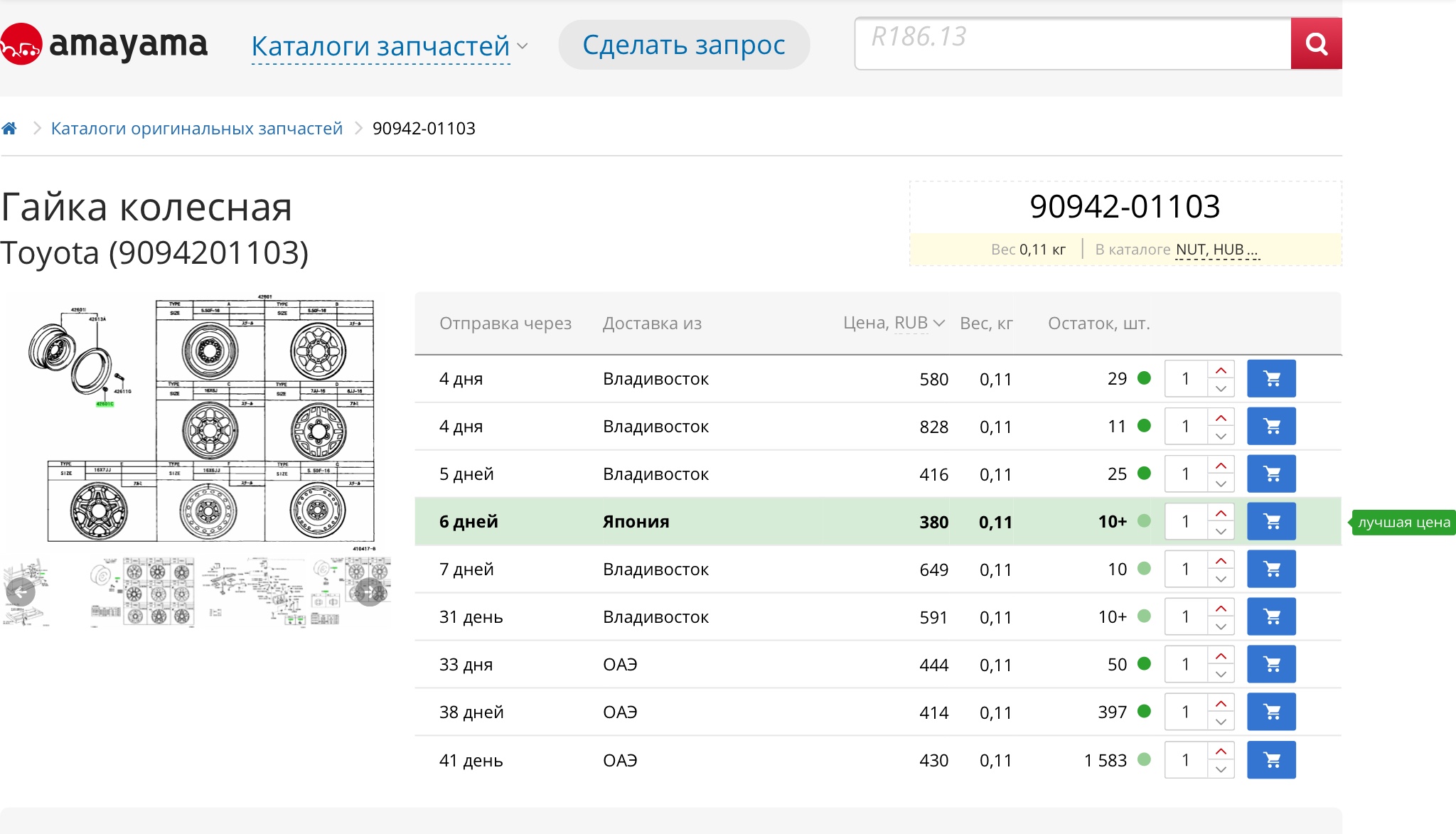Open Каталоги оригинальных запчастей breadcrumb link

(196, 129)
